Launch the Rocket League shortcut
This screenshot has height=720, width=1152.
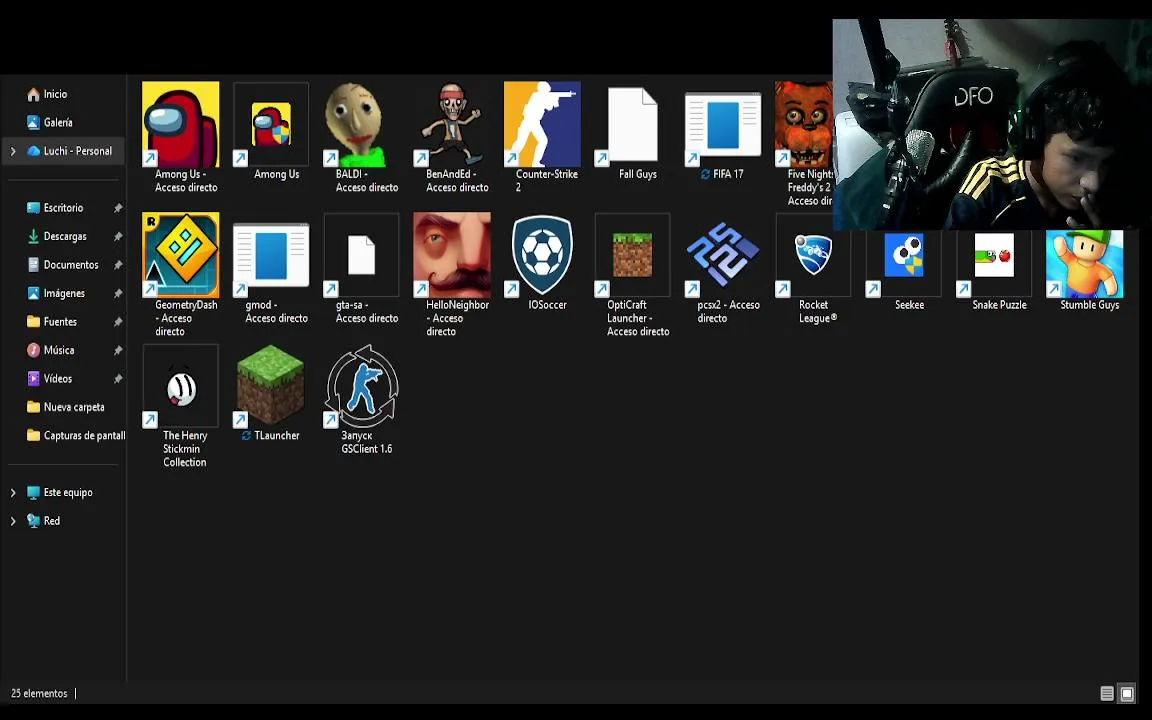(813, 255)
